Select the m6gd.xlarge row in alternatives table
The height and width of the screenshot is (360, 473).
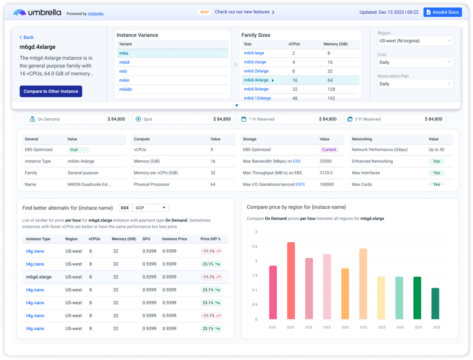125,277
